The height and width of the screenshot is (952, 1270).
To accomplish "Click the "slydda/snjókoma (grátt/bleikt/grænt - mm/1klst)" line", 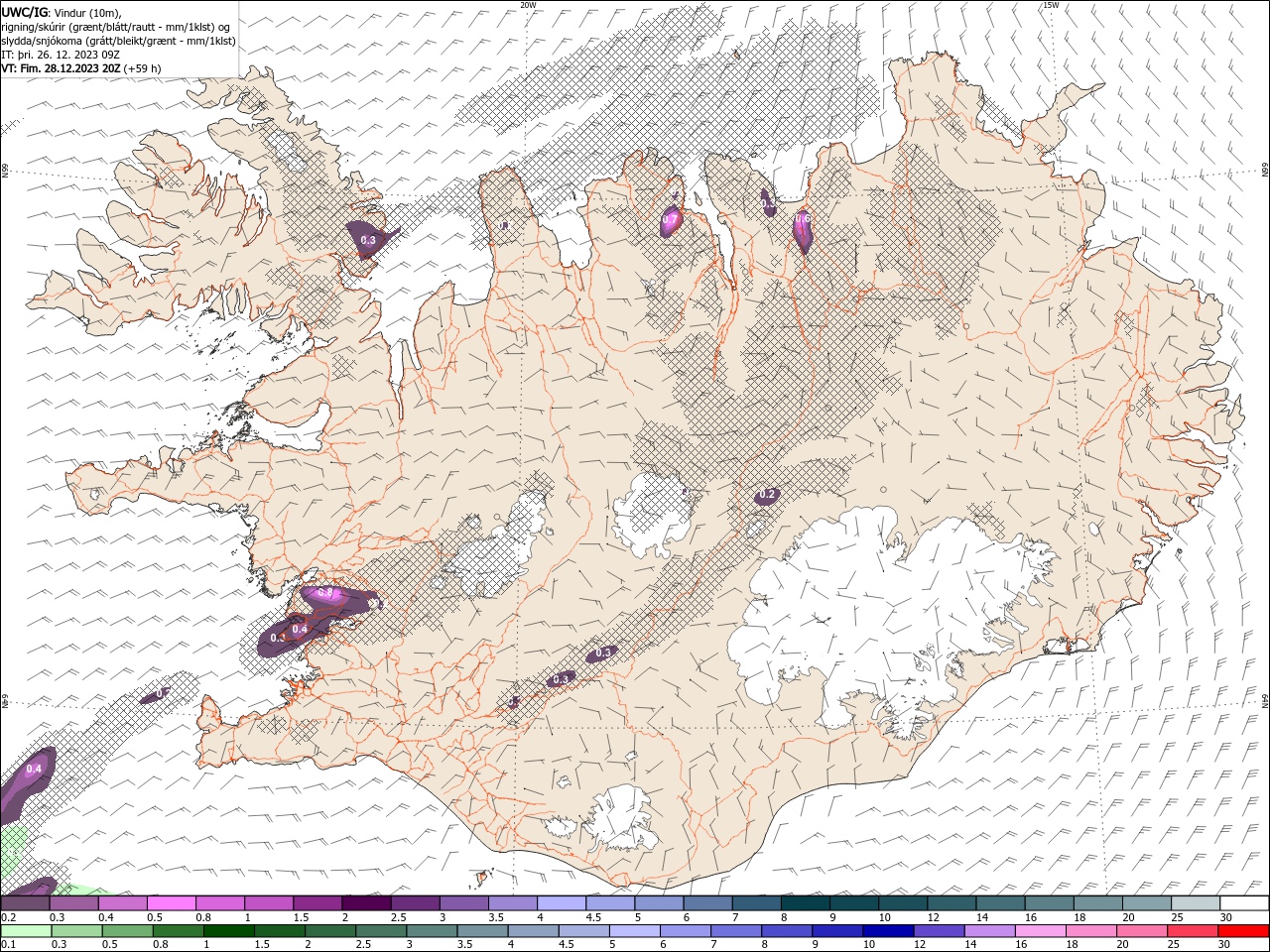I will [118, 40].
